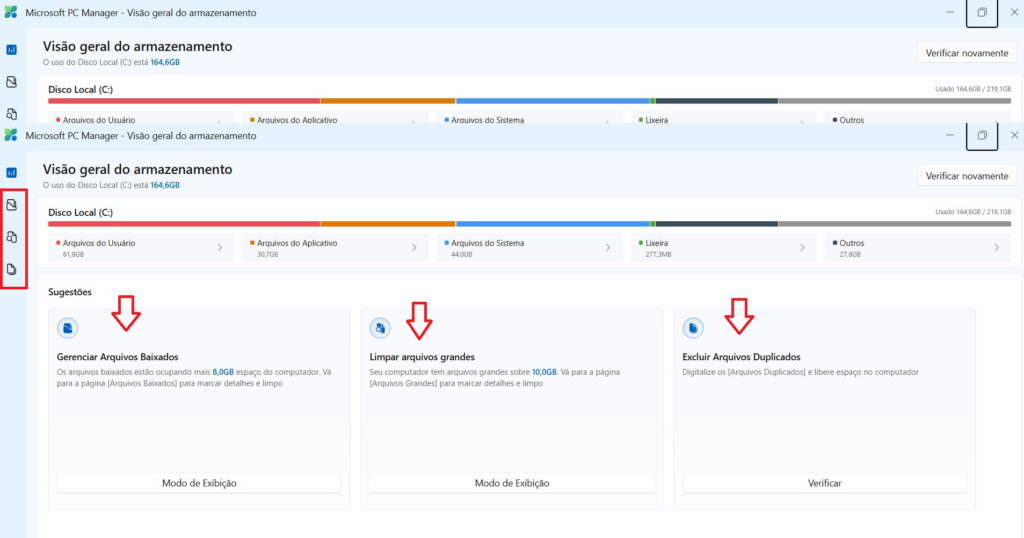Expand Arquivos do Aplicativo 30,7GB category

point(335,248)
